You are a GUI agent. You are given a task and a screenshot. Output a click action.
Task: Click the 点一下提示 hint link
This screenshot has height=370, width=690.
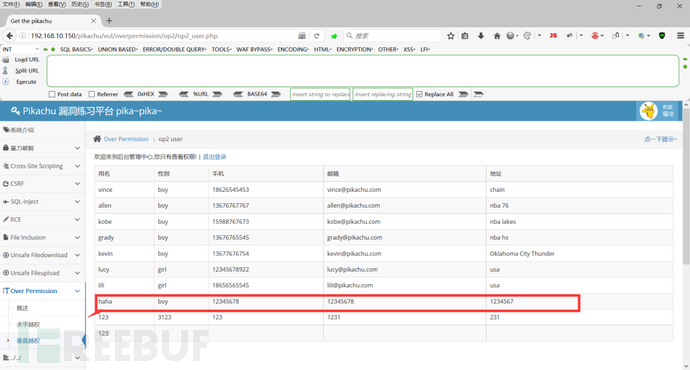(x=660, y=139)
